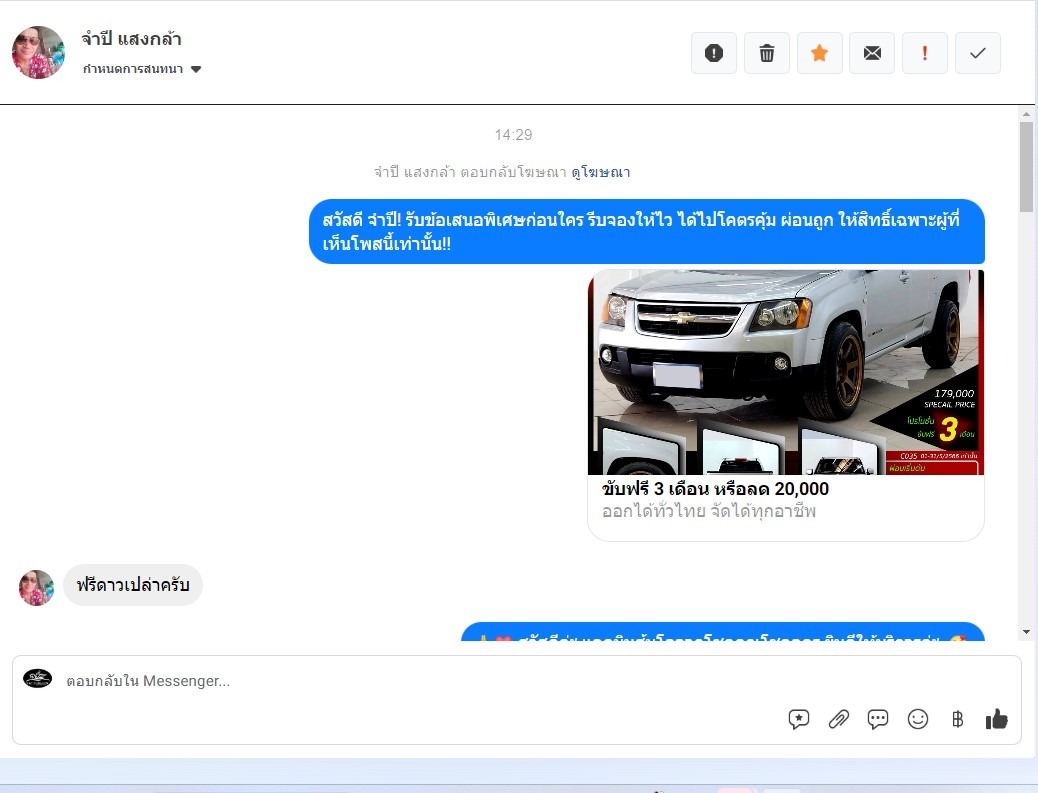Request payment with baht icon

tap(957, 719)
